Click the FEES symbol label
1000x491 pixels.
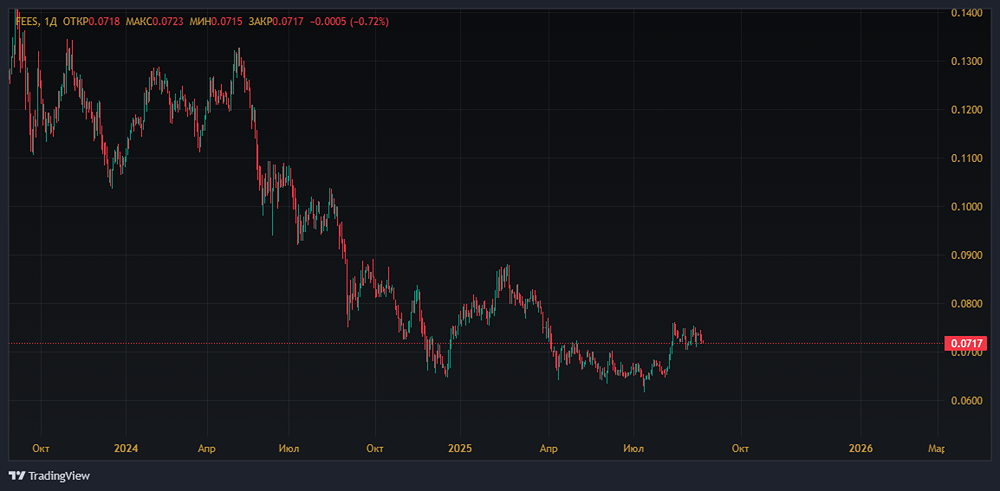coord(27,22)
